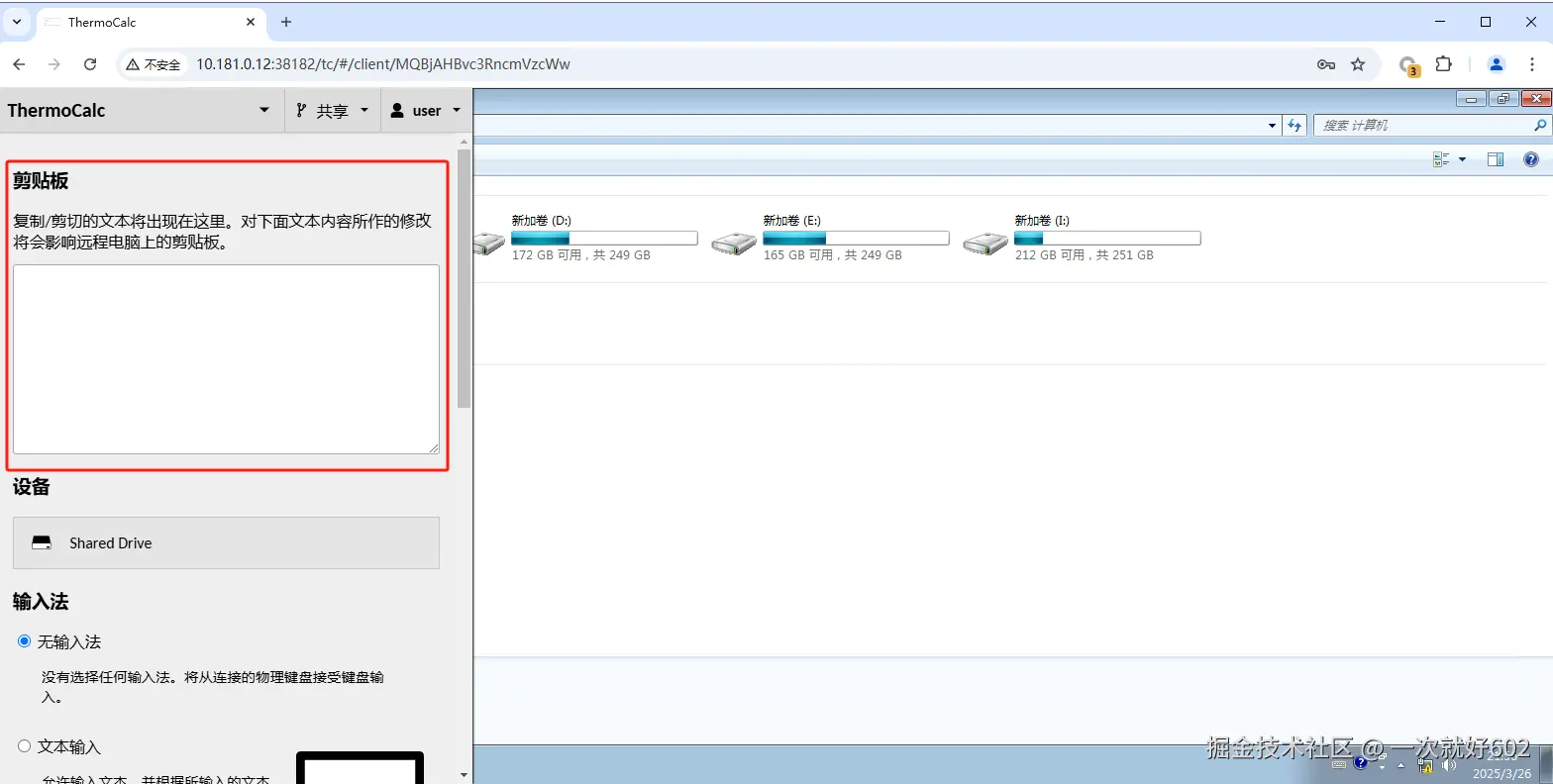This screenshot has width=1553, height=784.
Task: Click the tray on-screen keyboard icon
Action: 1339,764
